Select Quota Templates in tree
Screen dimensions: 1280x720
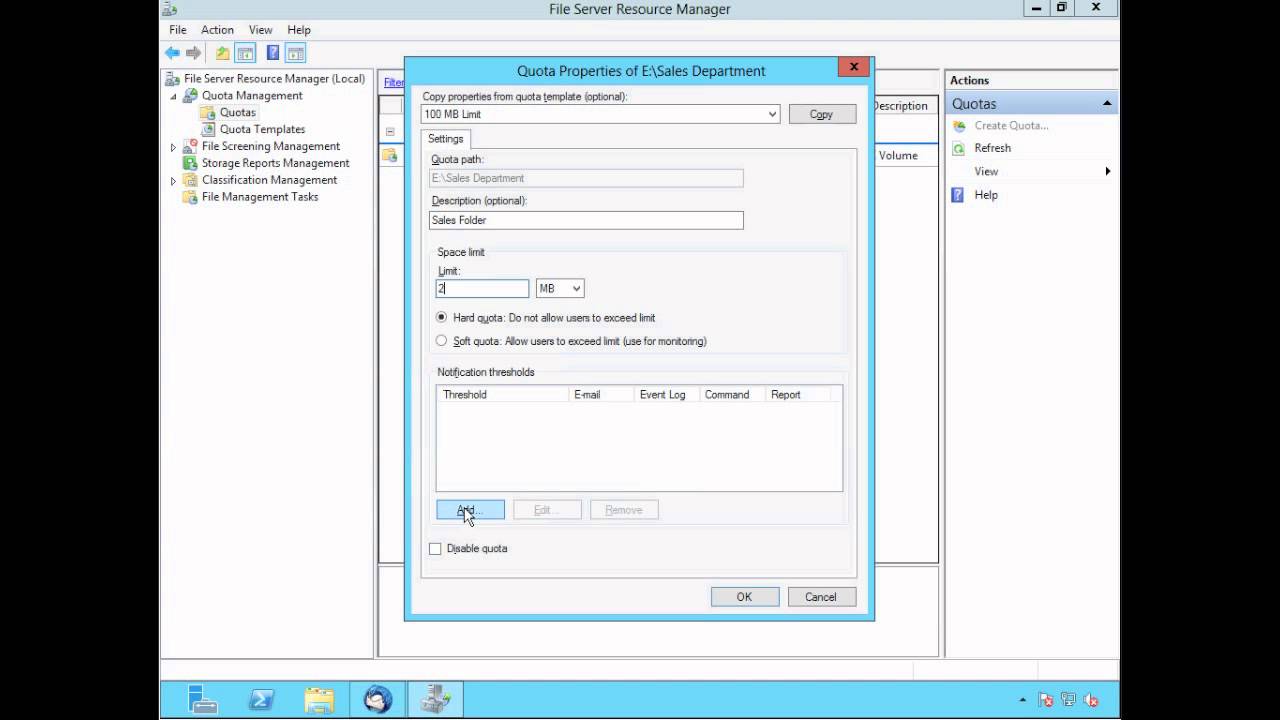pyautogui.click(x=262, y=129)
